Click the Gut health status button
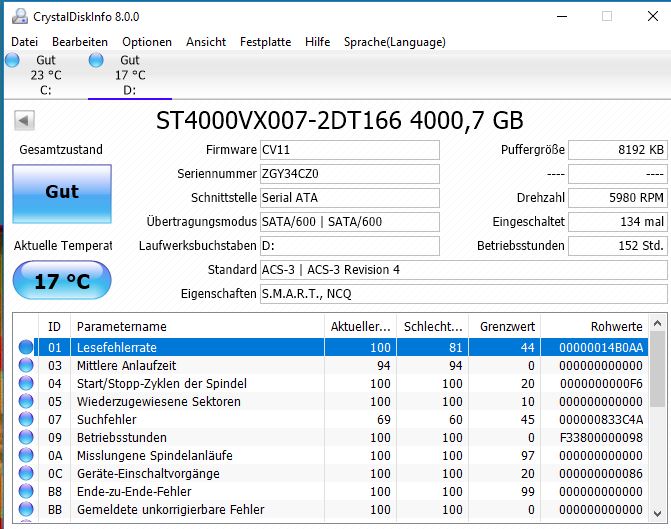The height and width of the screenshot is (529, 671). [62, 193]
